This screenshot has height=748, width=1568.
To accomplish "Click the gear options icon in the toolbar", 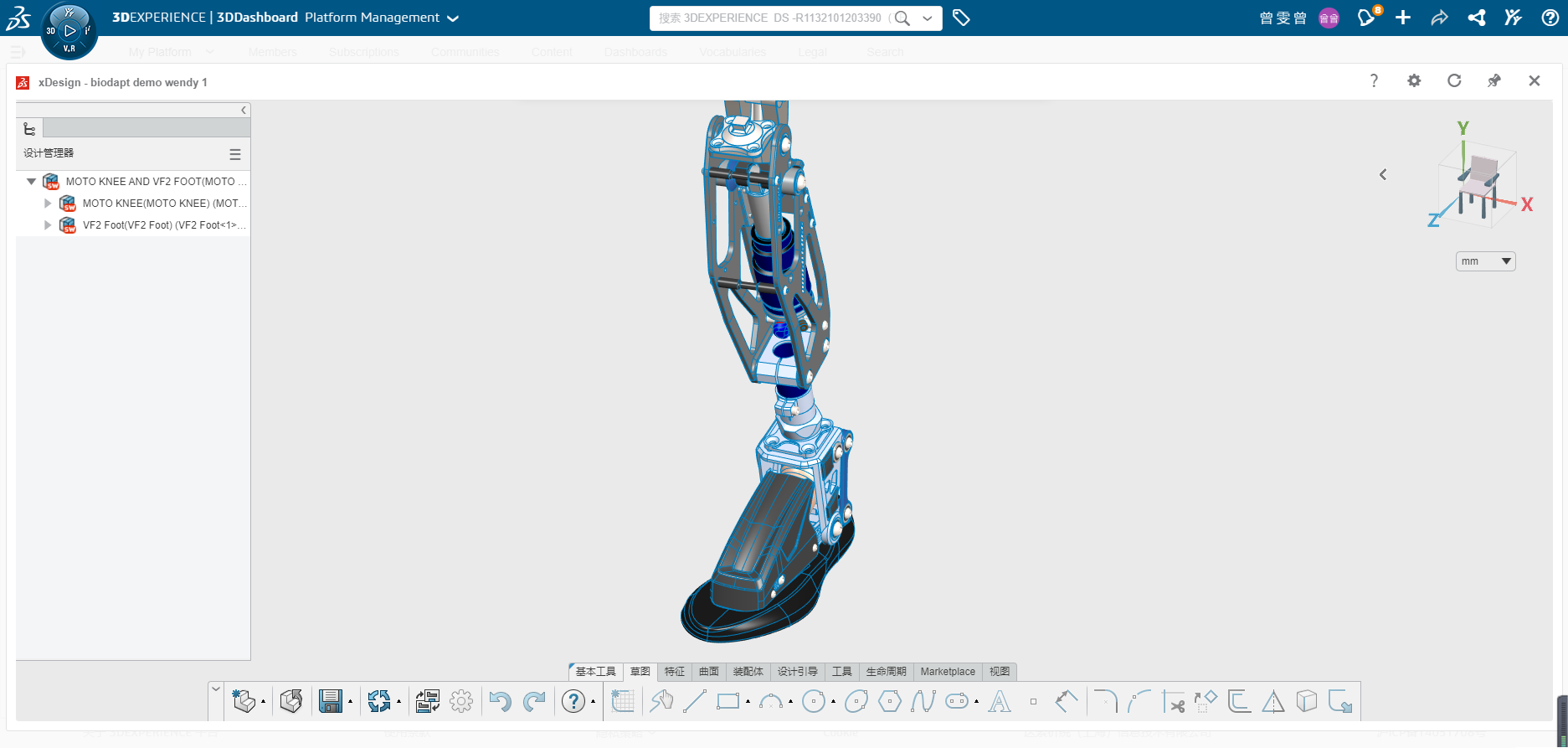I will coord(461,701).
